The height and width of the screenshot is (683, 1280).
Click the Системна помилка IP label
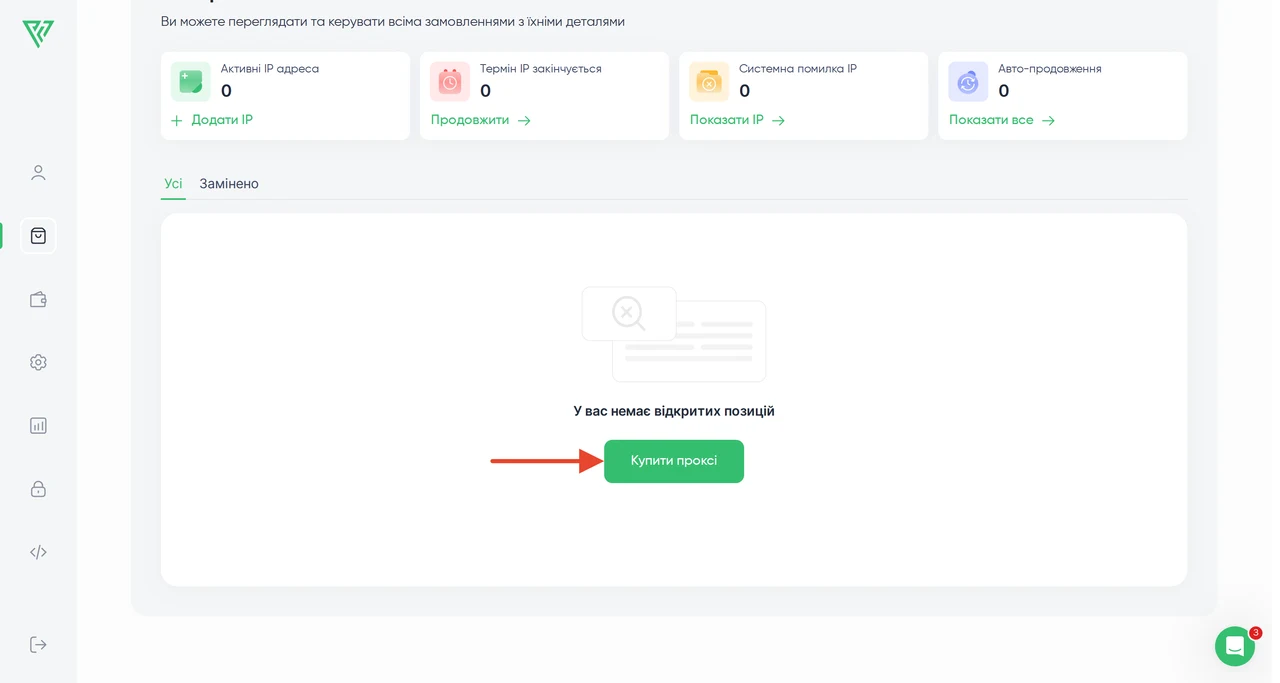click(798, 69)
